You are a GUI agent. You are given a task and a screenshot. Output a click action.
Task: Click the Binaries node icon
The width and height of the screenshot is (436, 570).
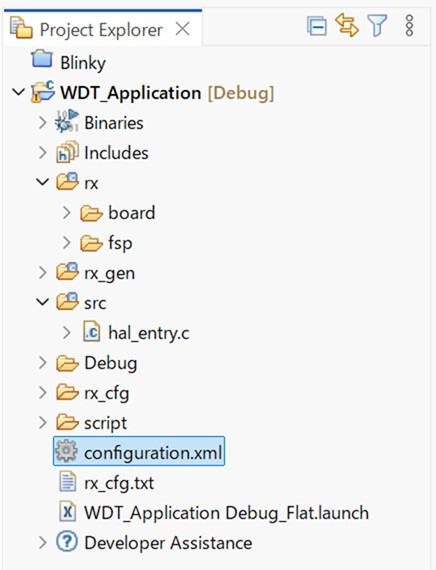point(67,121)
